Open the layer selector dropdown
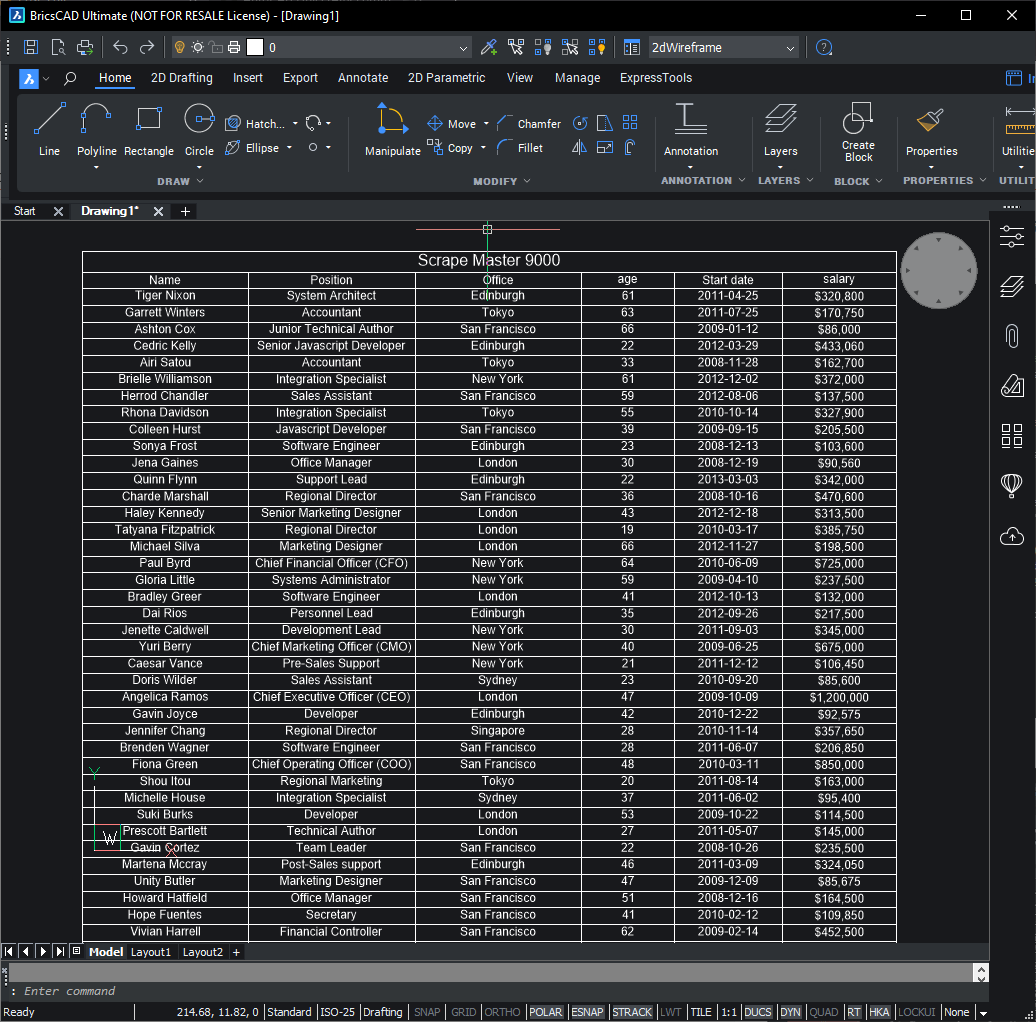 tap(463, 48)
